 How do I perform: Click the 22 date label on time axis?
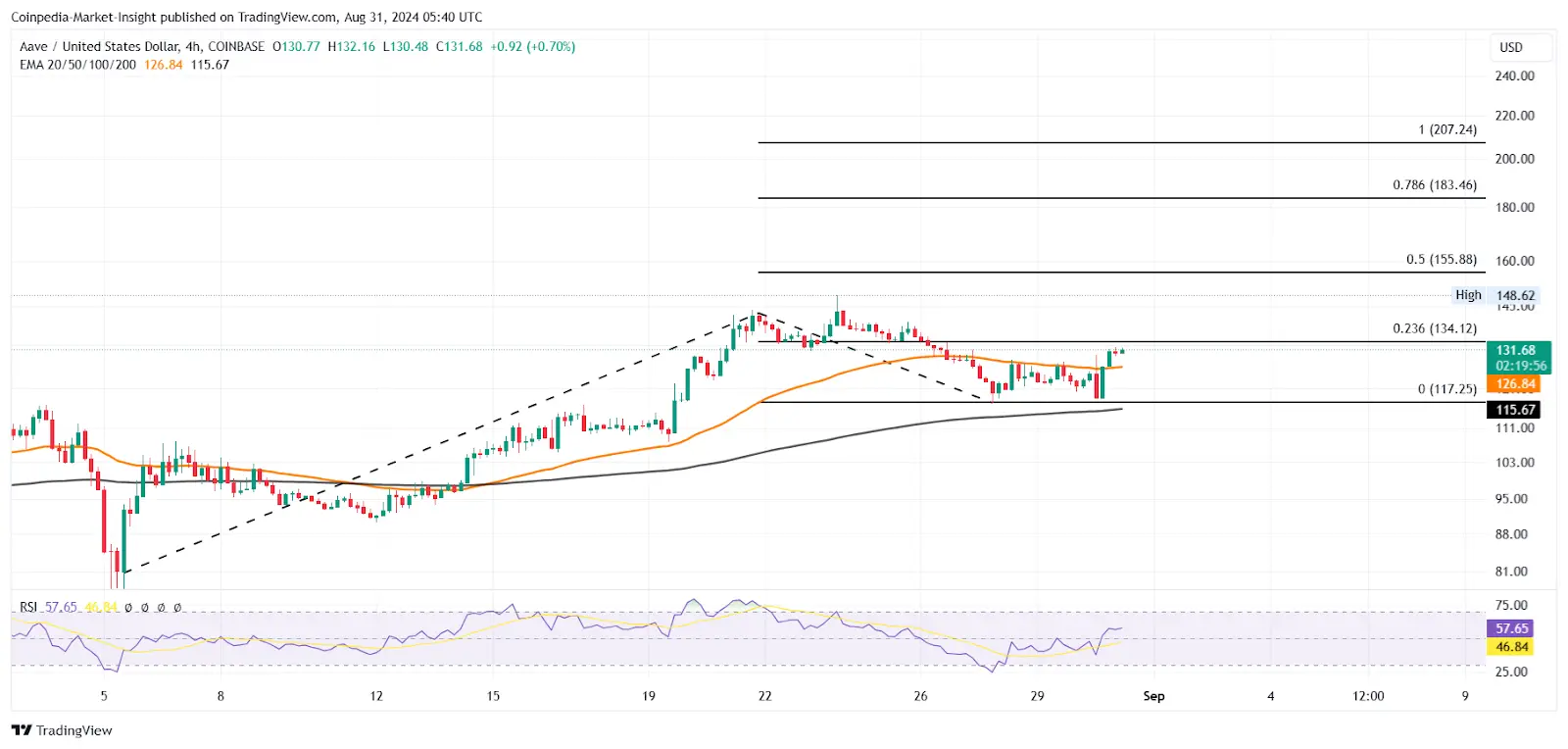(764, 696)
